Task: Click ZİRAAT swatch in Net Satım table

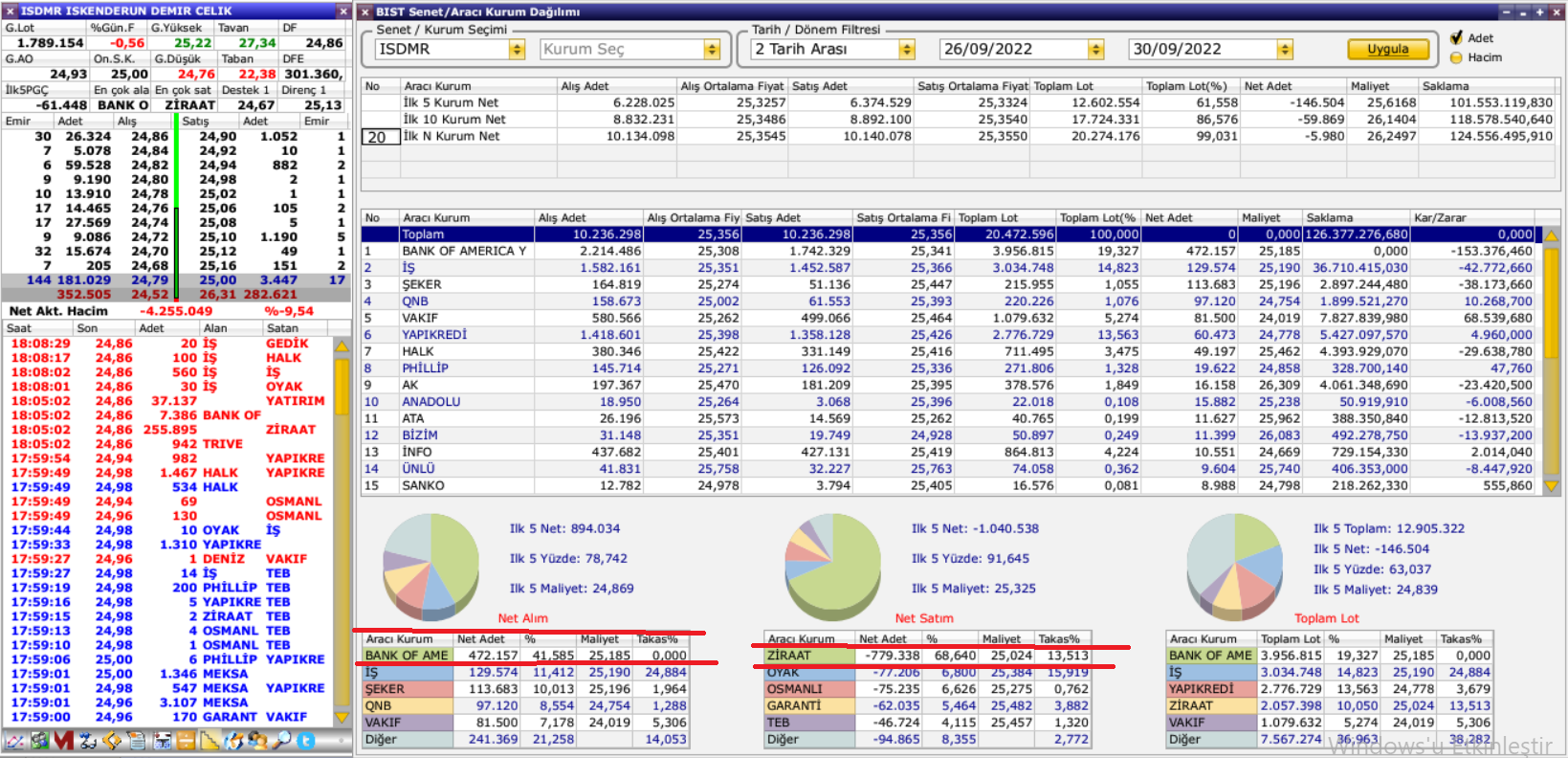Action: coord(809,656)
